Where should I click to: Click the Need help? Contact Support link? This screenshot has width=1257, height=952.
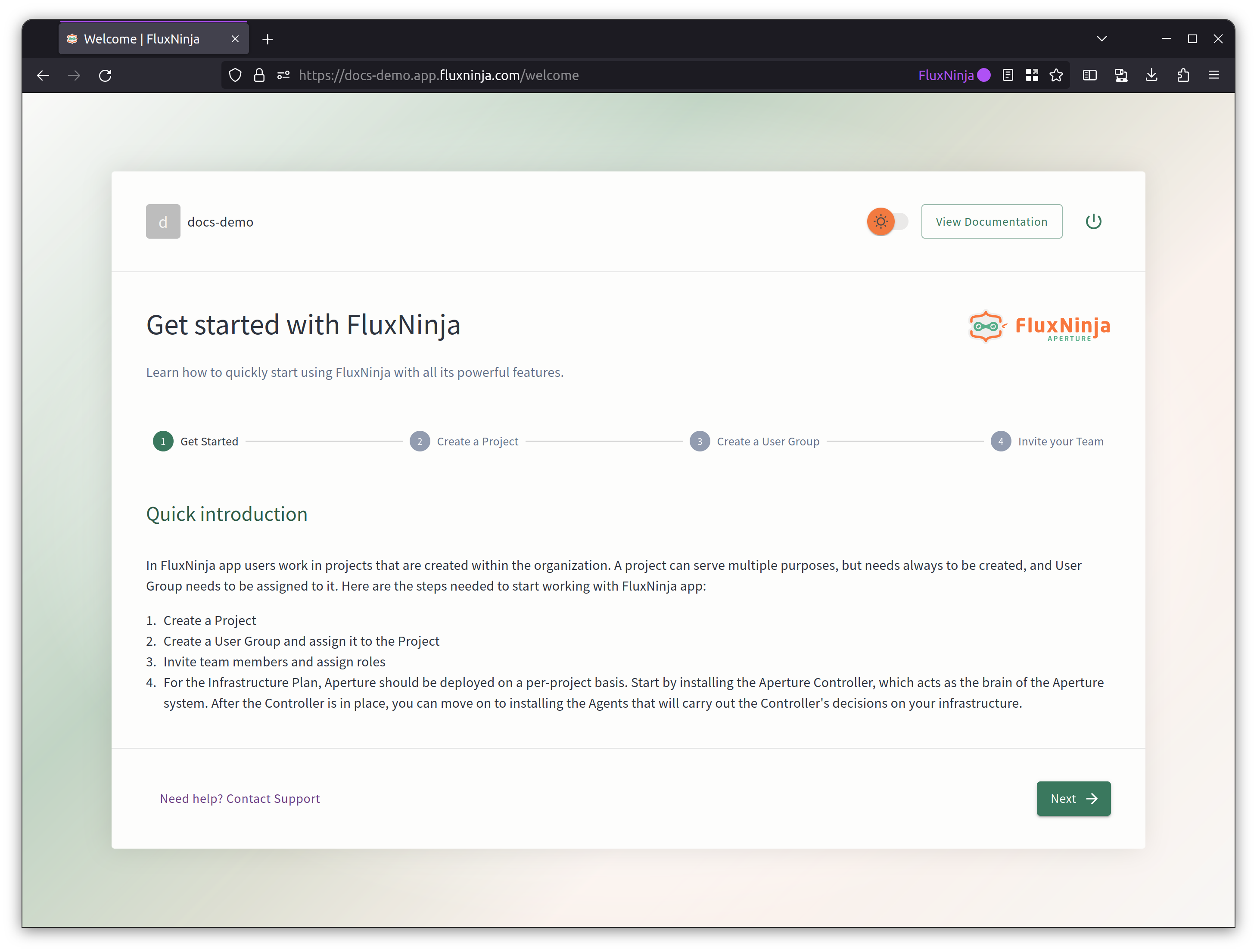coord(240,798)
